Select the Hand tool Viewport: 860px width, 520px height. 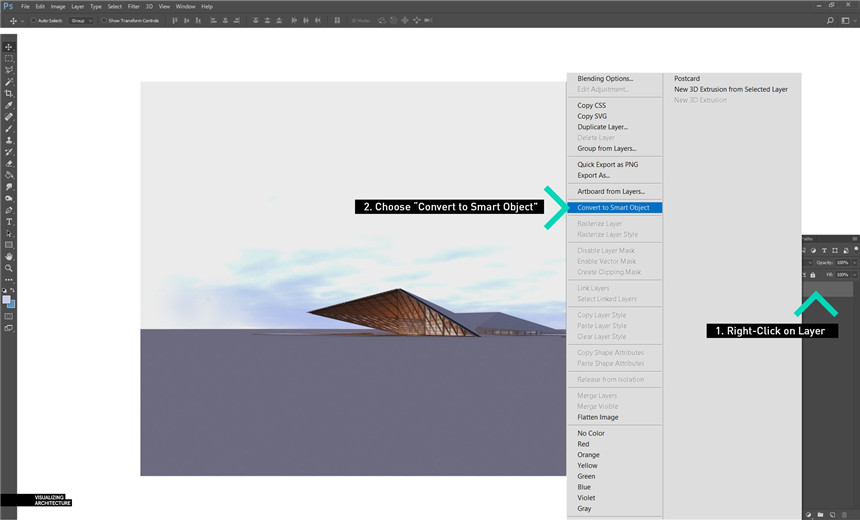[9, 257]
